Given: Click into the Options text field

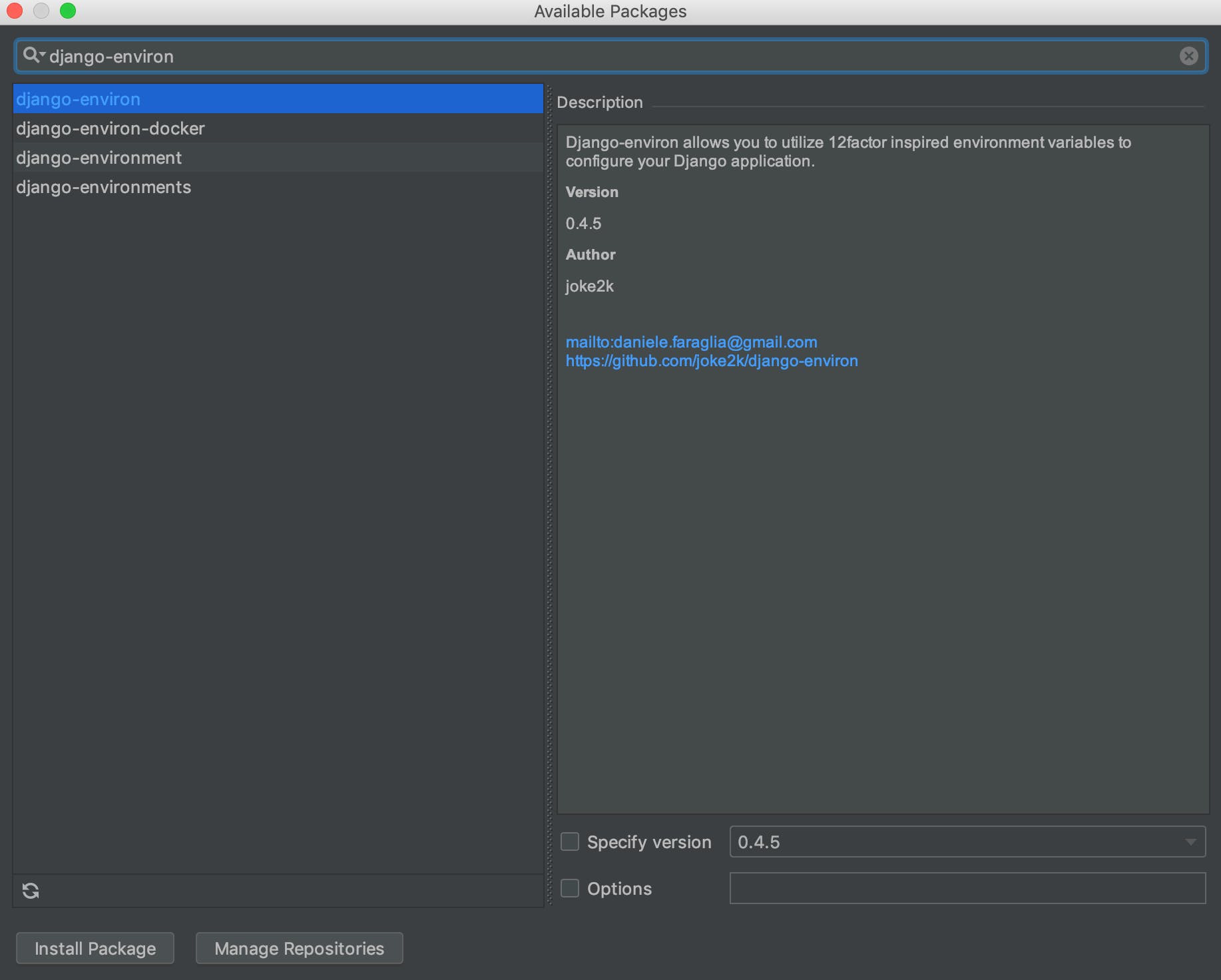Looking at the screenshot, I should (x=967, y=889).
